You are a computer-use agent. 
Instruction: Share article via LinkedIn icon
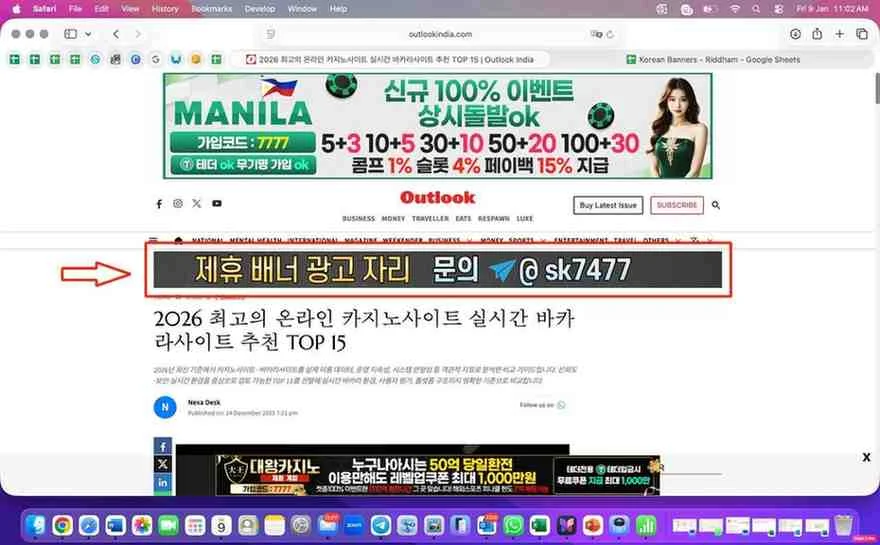click(163, 483)
